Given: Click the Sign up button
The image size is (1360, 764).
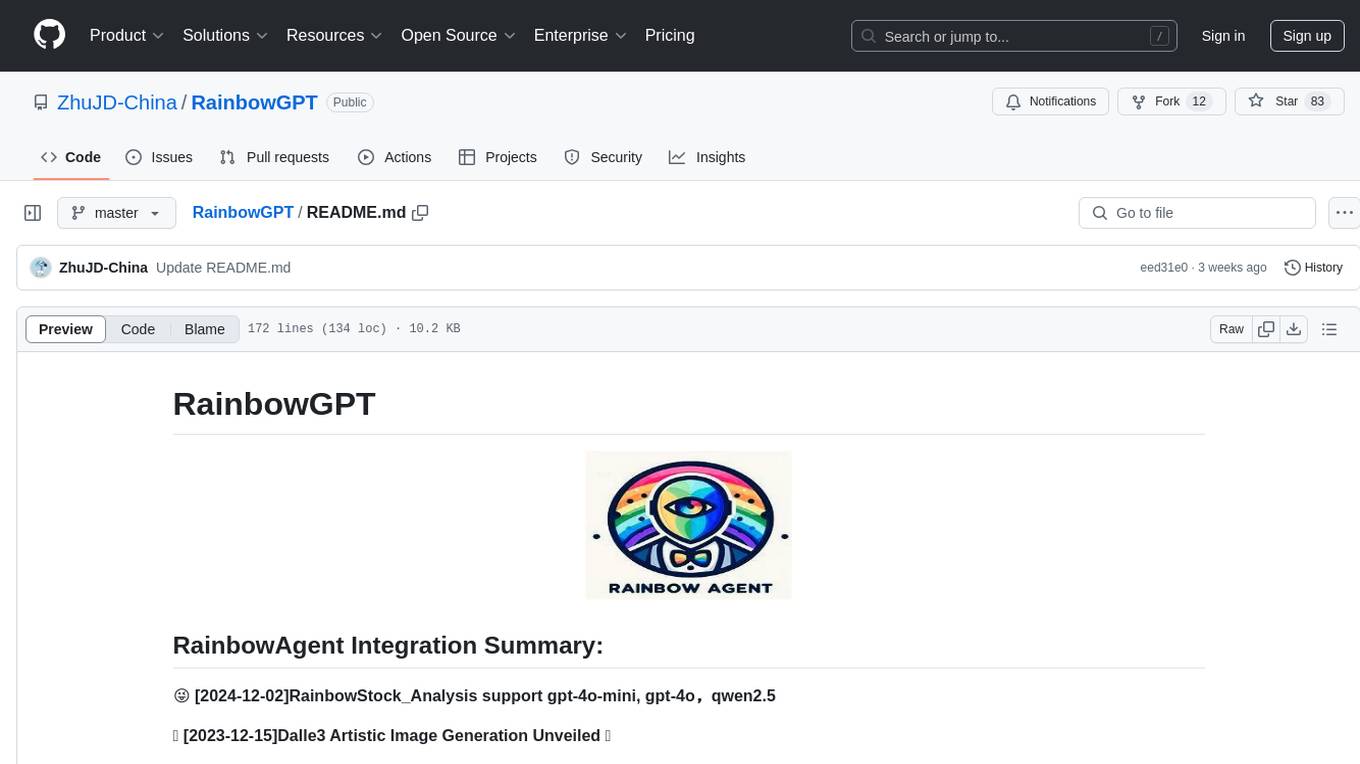Looking at the screenshot, I should coord(1307,36).
